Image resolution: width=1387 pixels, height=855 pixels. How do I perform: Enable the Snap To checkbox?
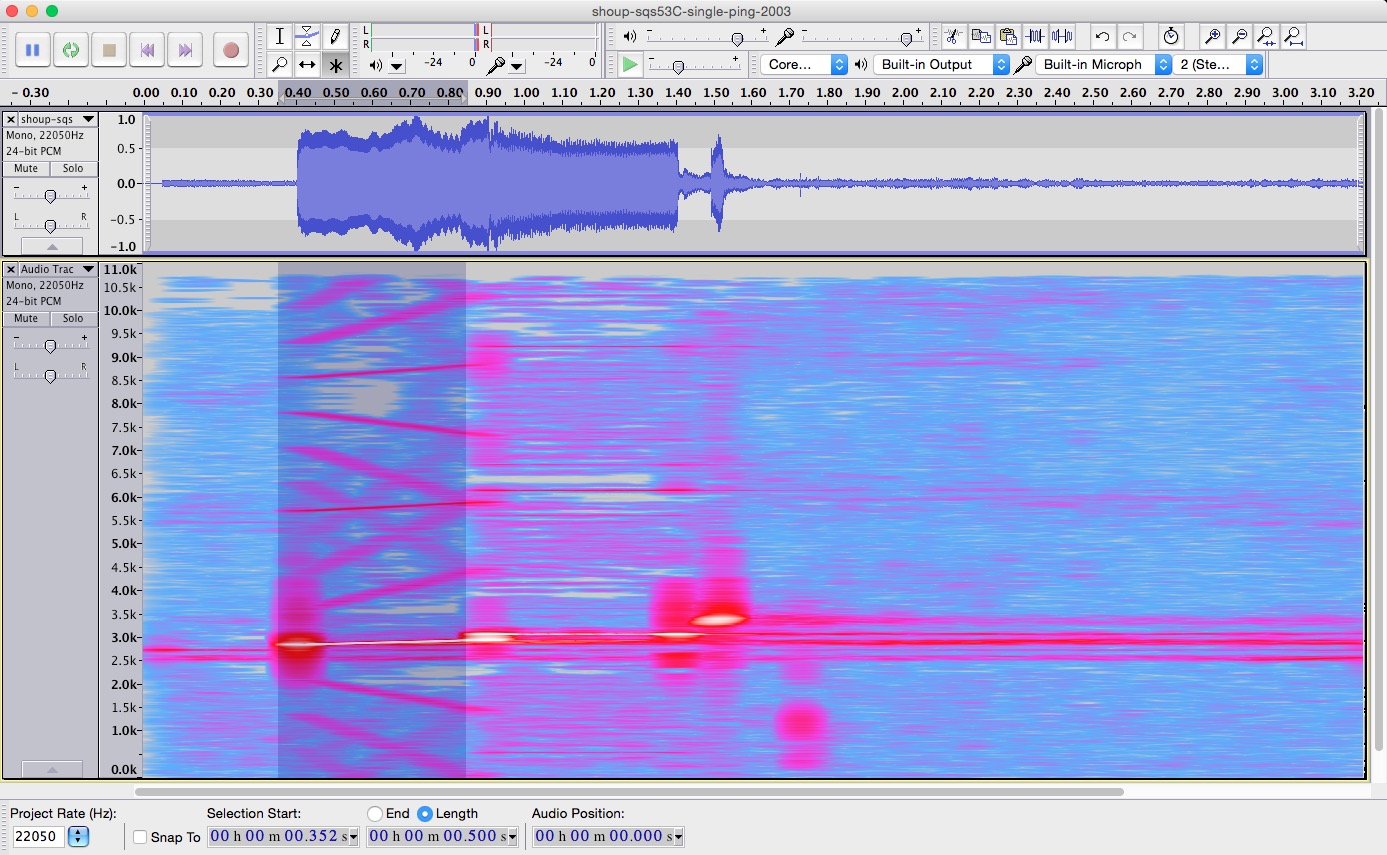(140, 837)
